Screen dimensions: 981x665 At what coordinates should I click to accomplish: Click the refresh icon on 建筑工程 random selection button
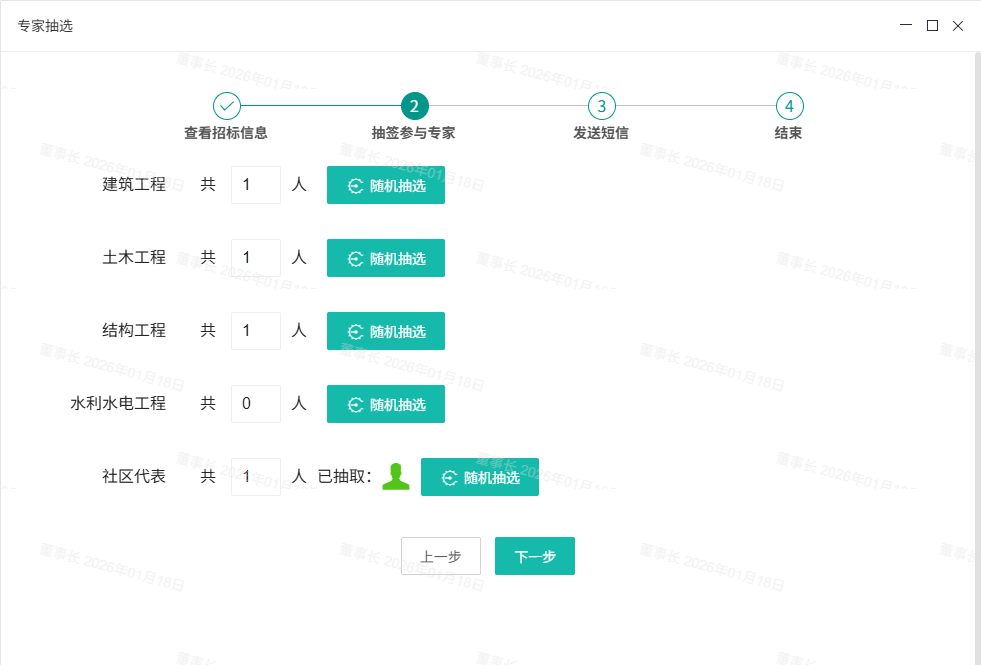[355, 185]
